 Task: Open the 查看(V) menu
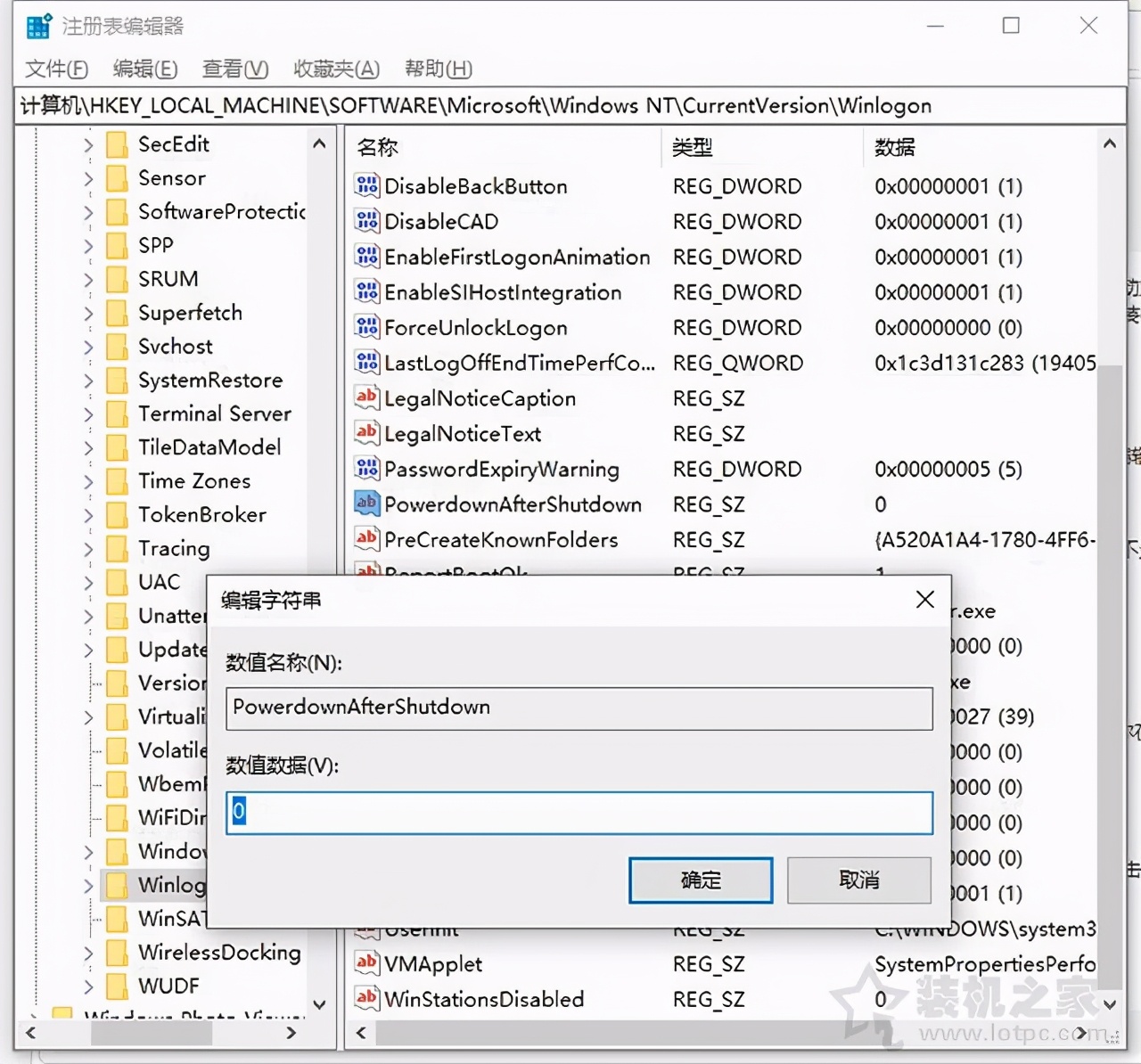click(235, 69)
